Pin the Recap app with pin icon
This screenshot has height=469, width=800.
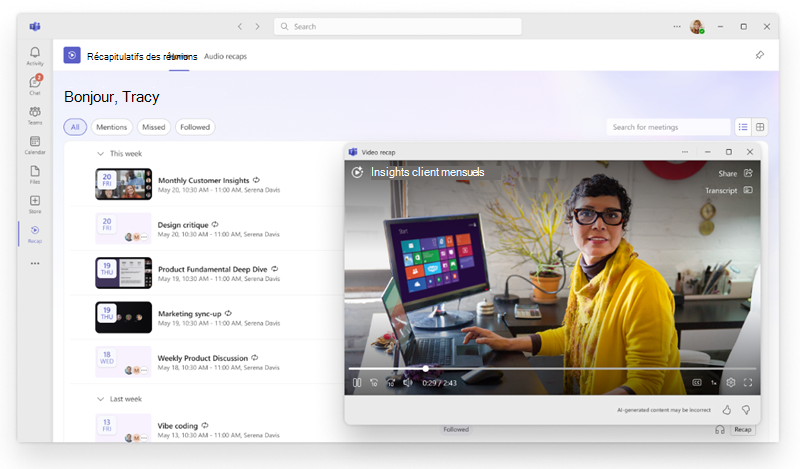(x=760, y=55)
